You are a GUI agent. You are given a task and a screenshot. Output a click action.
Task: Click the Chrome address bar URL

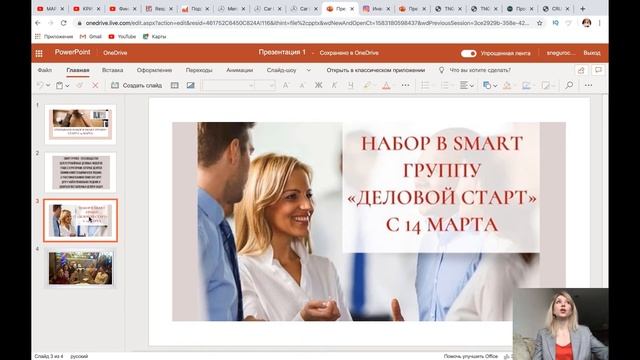coord(307,23)
